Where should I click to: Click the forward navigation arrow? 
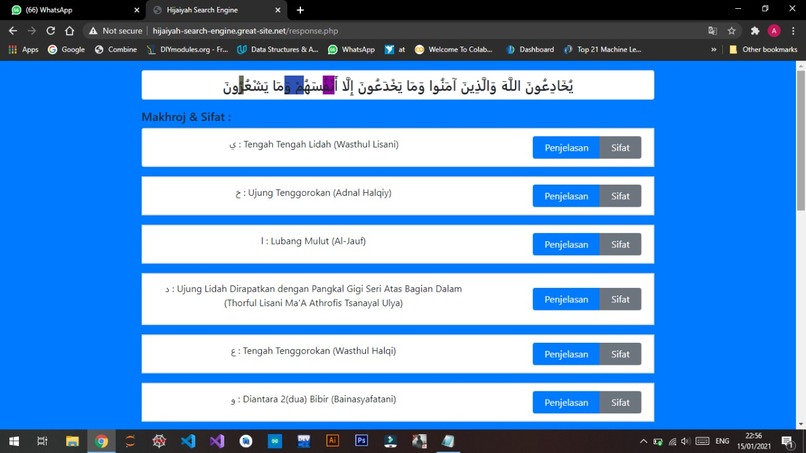pos(32,31)
